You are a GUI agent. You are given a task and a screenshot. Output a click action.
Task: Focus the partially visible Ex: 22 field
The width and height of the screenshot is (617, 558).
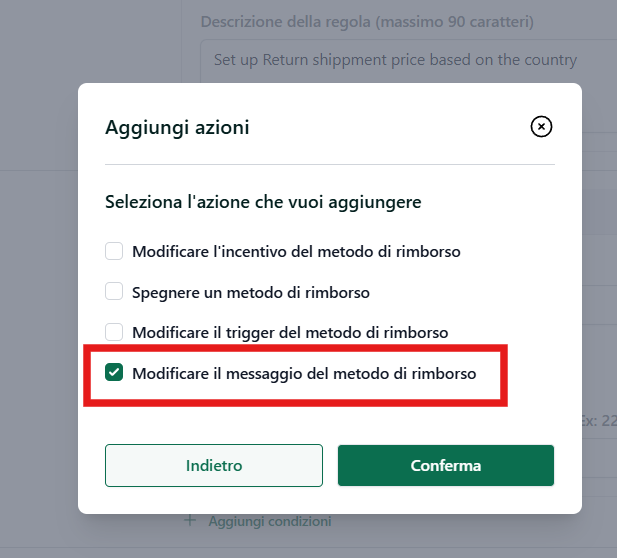coord(599,421)
